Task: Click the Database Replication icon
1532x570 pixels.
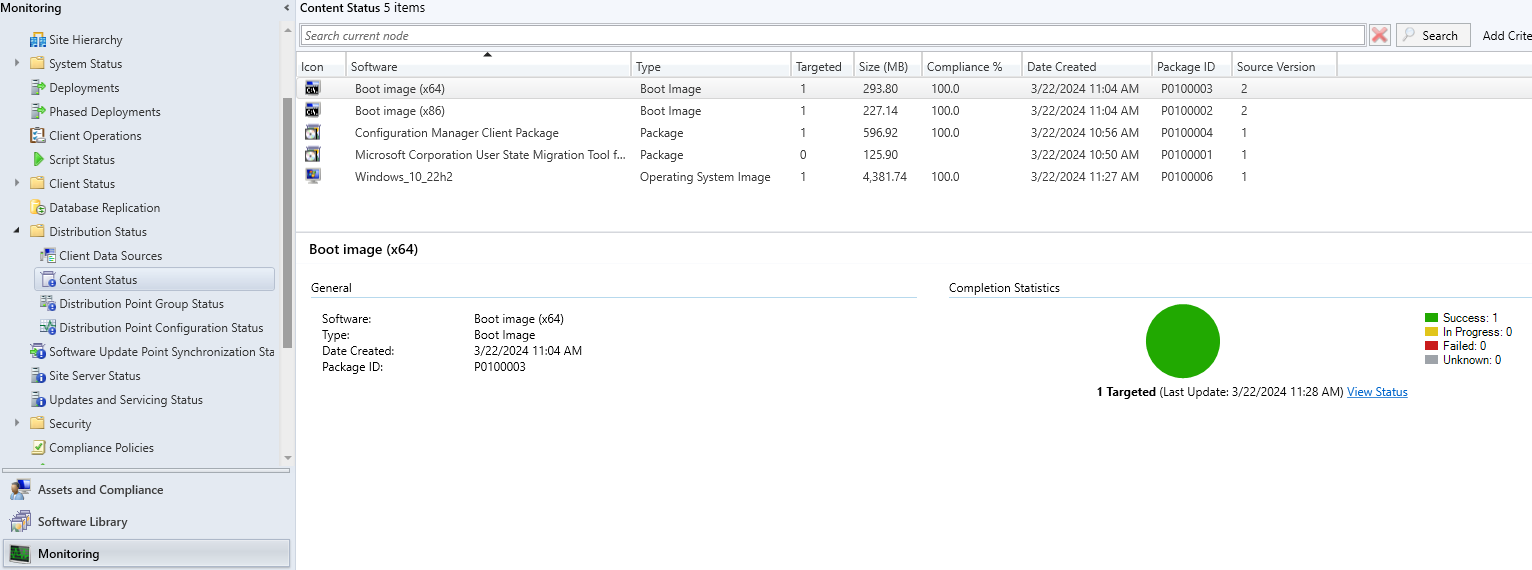Action: [x=38, y=208]
